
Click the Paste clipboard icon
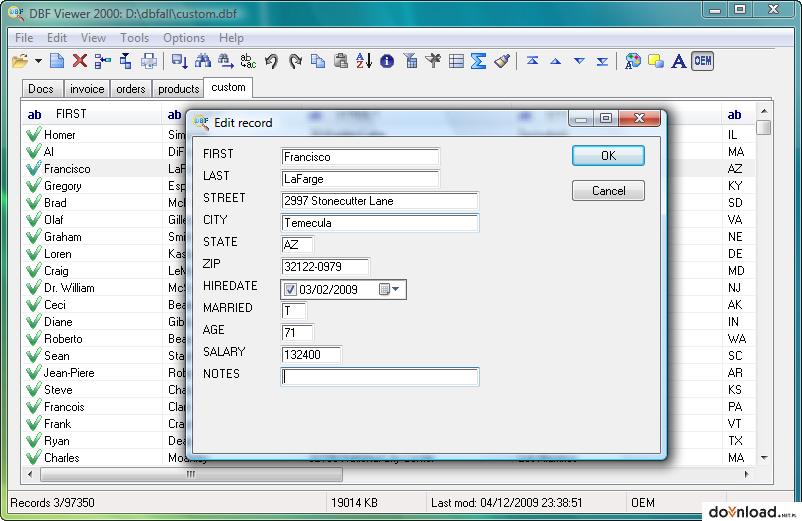(341, 61)
